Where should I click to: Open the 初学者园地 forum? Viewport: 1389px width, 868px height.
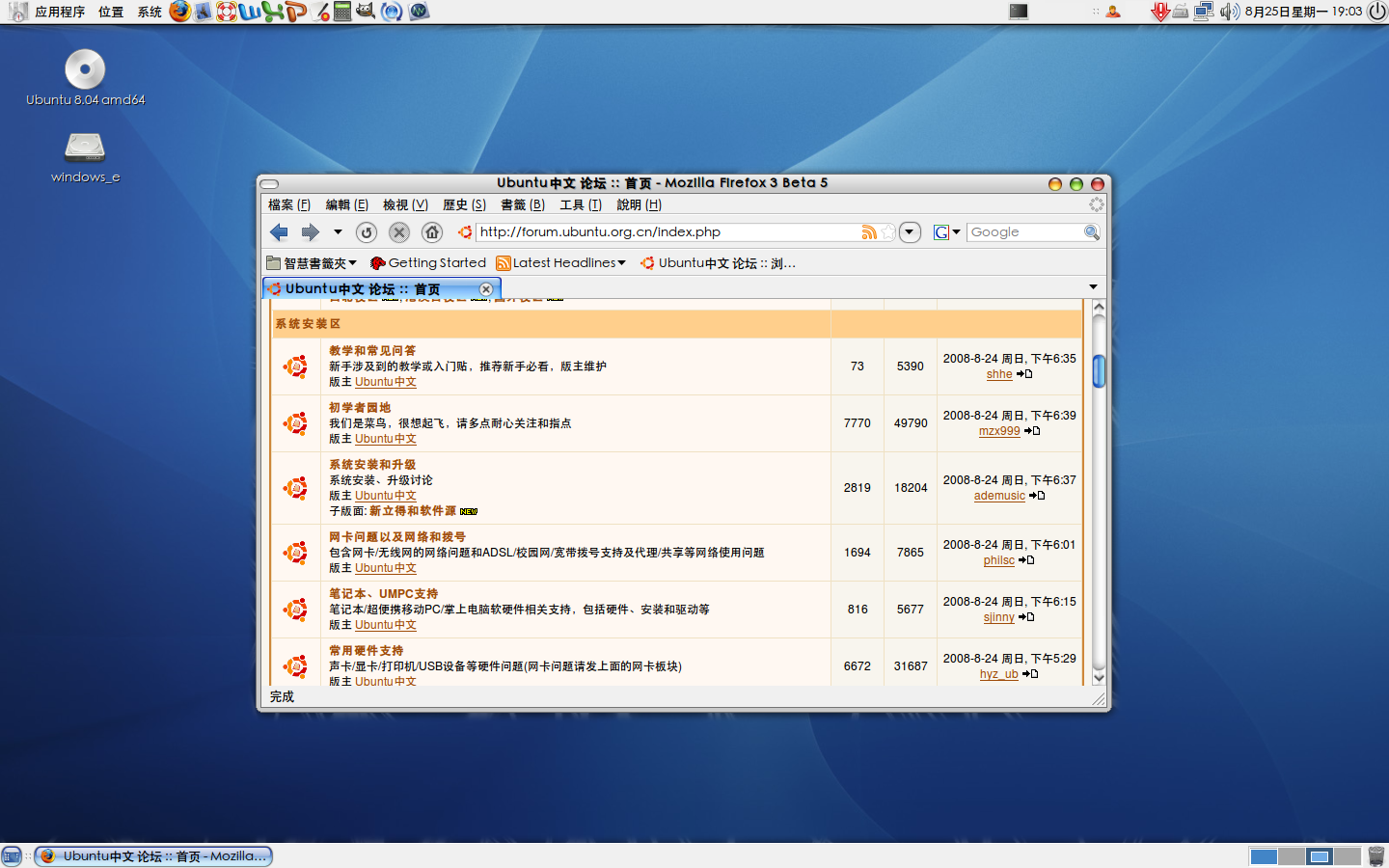pos(360,408)
